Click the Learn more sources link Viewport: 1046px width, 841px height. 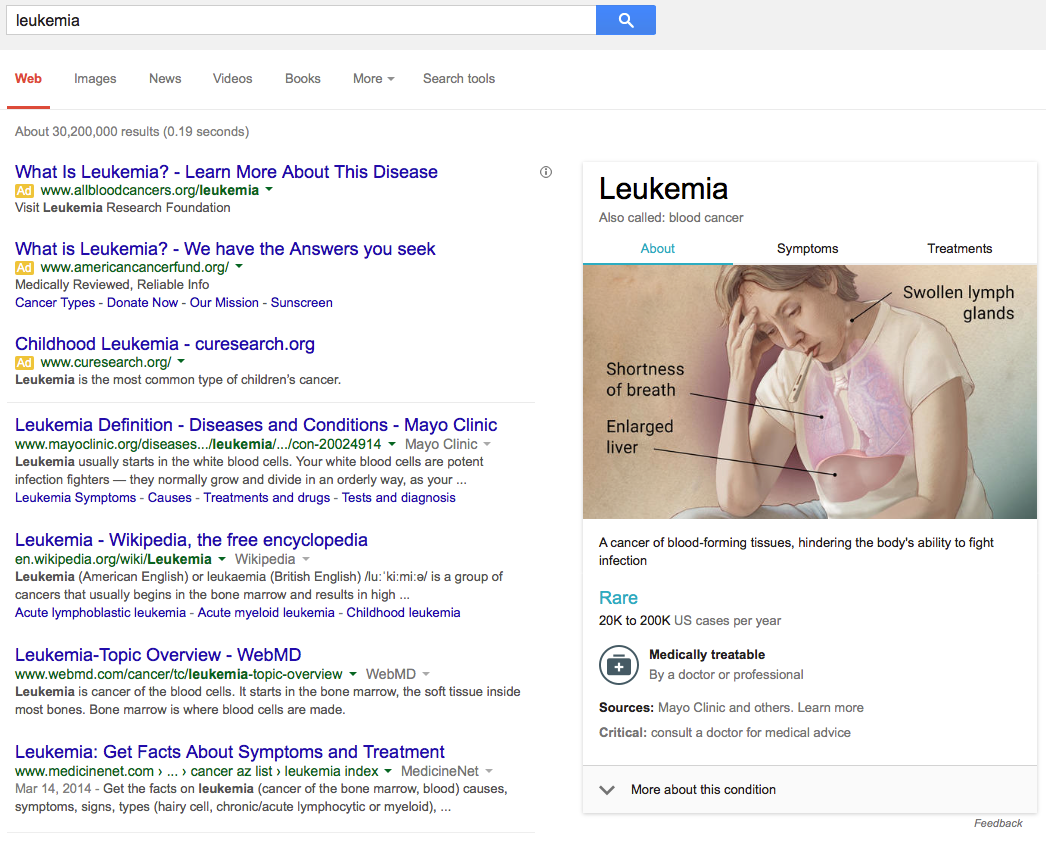click(831, 708)
